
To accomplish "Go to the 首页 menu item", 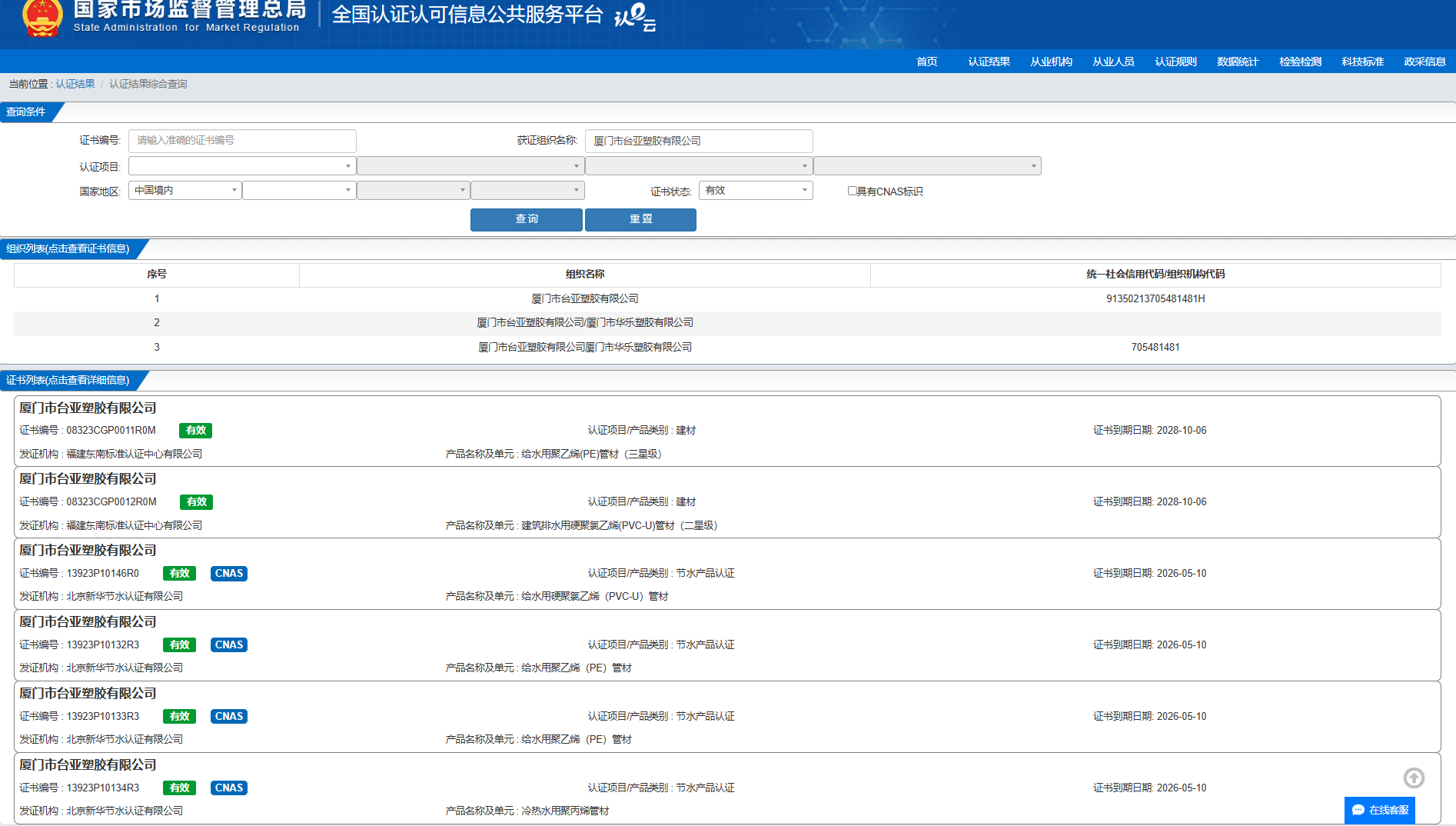I will pyautogui.click(x=927, y=62).
